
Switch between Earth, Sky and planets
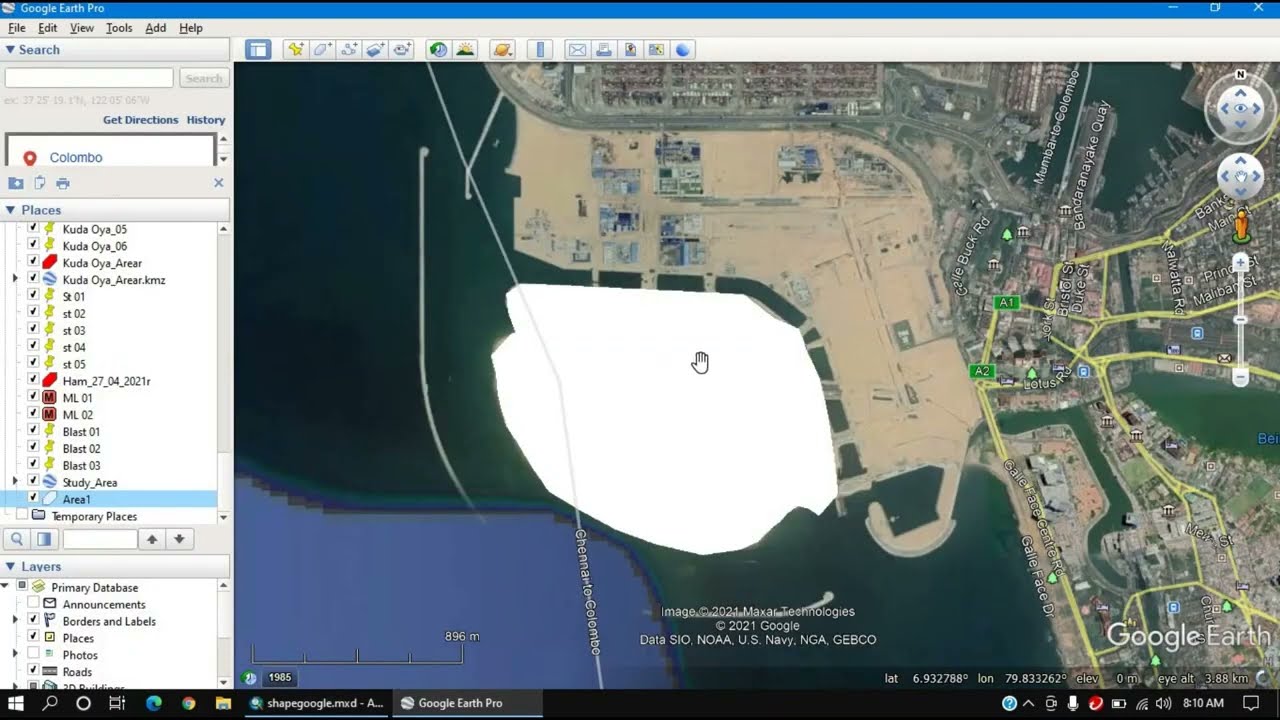coord(502,50)
